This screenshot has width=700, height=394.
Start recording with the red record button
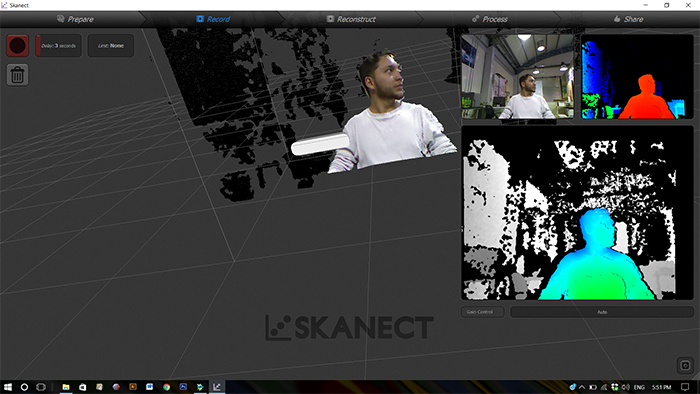[x=17, y=46]
